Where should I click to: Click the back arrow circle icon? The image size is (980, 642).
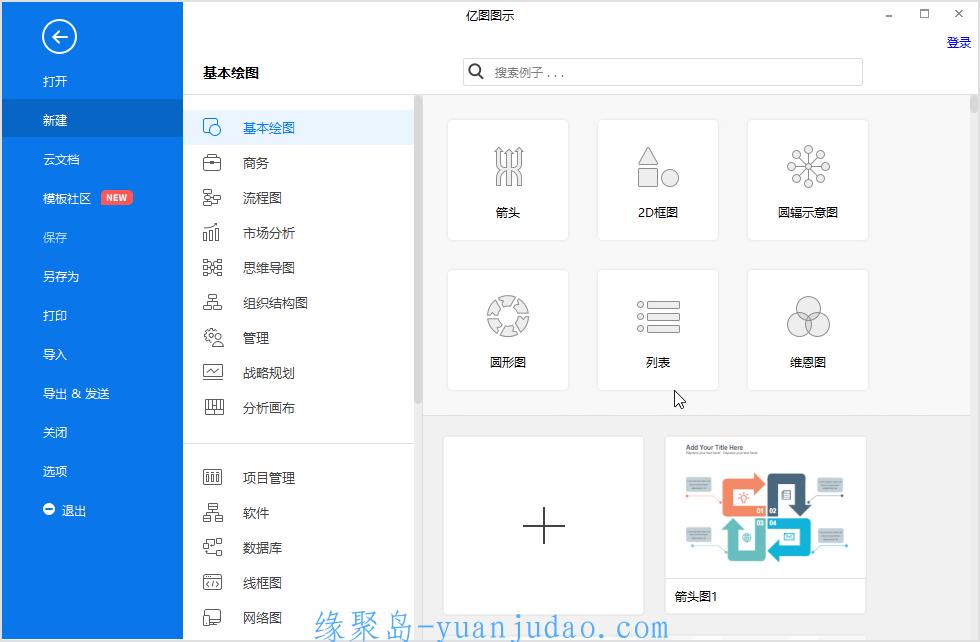point(59,38)
